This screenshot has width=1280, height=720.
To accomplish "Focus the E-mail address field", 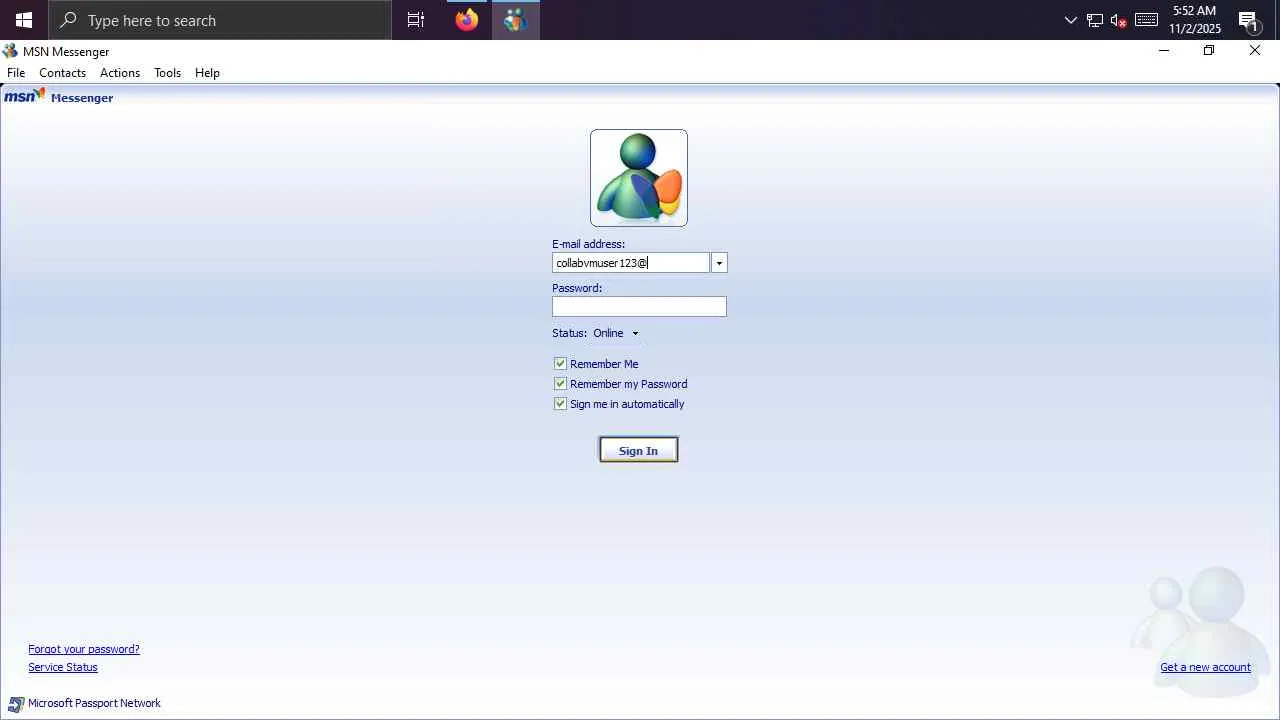I will tap(631, 263).
